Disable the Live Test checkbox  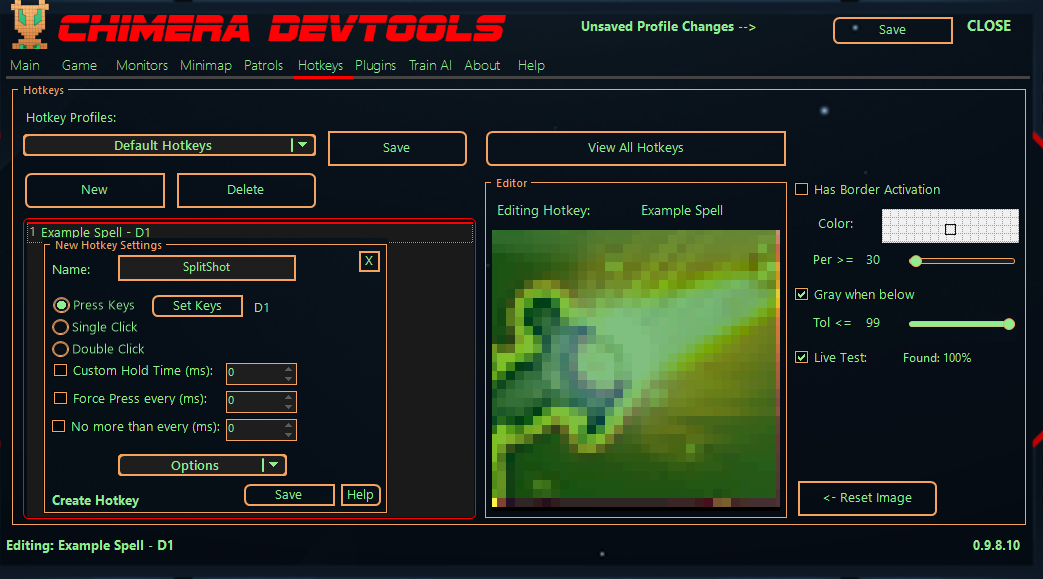coord(802,357)
